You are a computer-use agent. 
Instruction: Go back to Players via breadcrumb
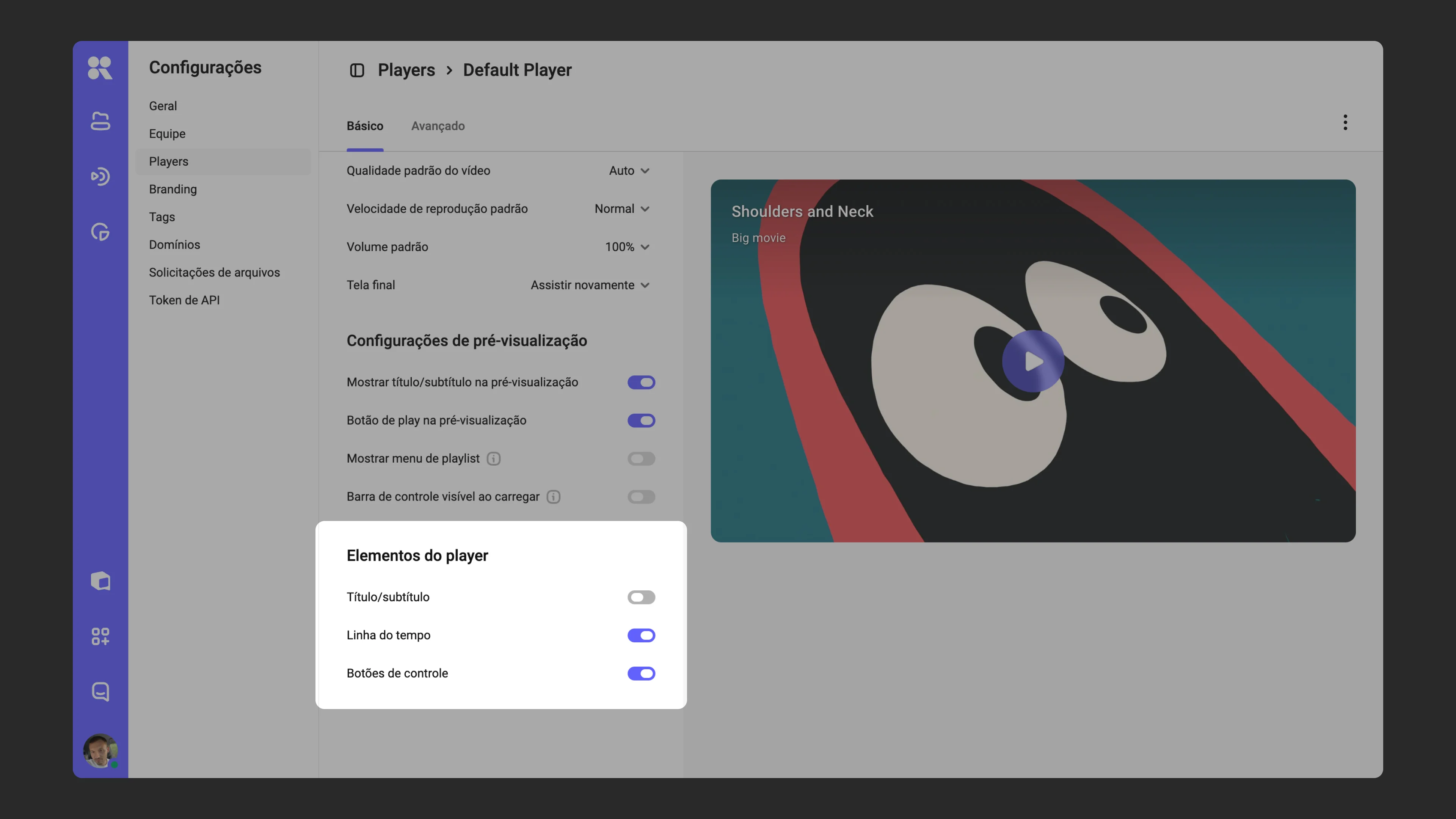click(x=406, y=70)
